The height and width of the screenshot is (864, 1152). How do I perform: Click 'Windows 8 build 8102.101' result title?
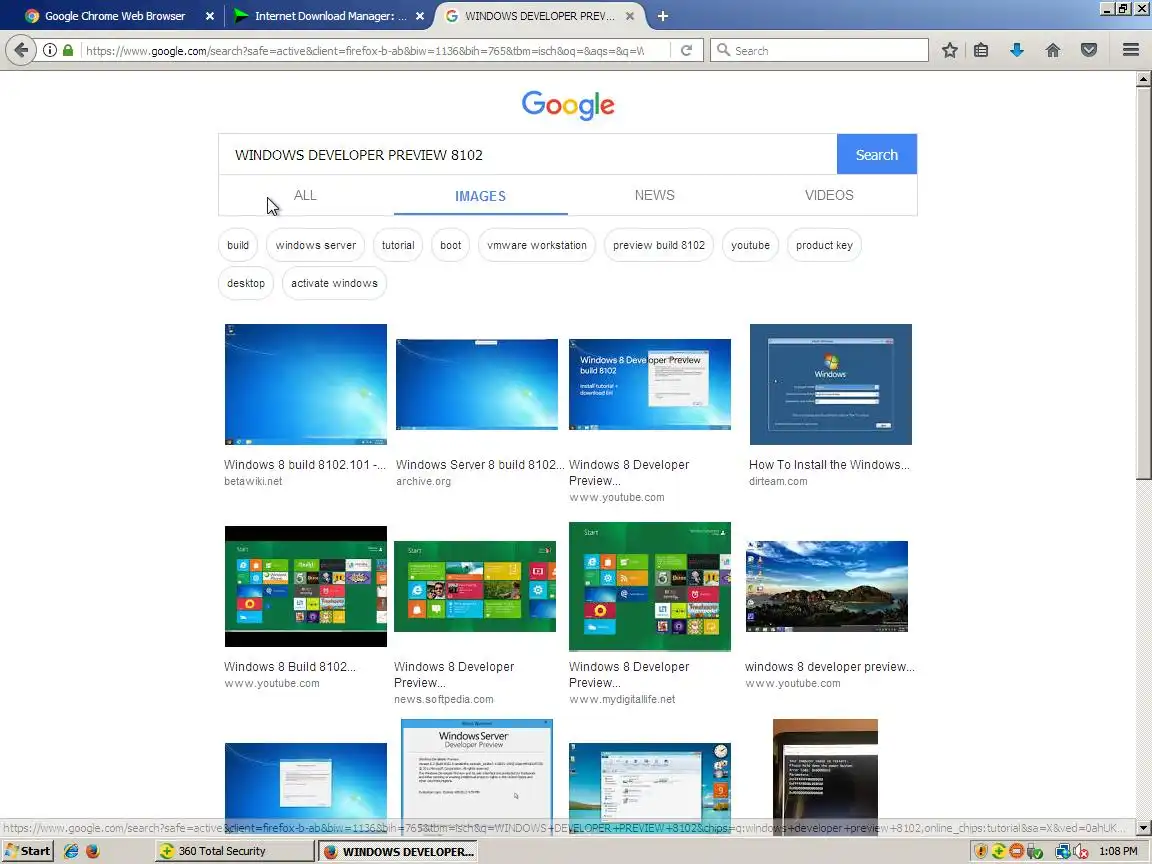(x=304, y=465)
